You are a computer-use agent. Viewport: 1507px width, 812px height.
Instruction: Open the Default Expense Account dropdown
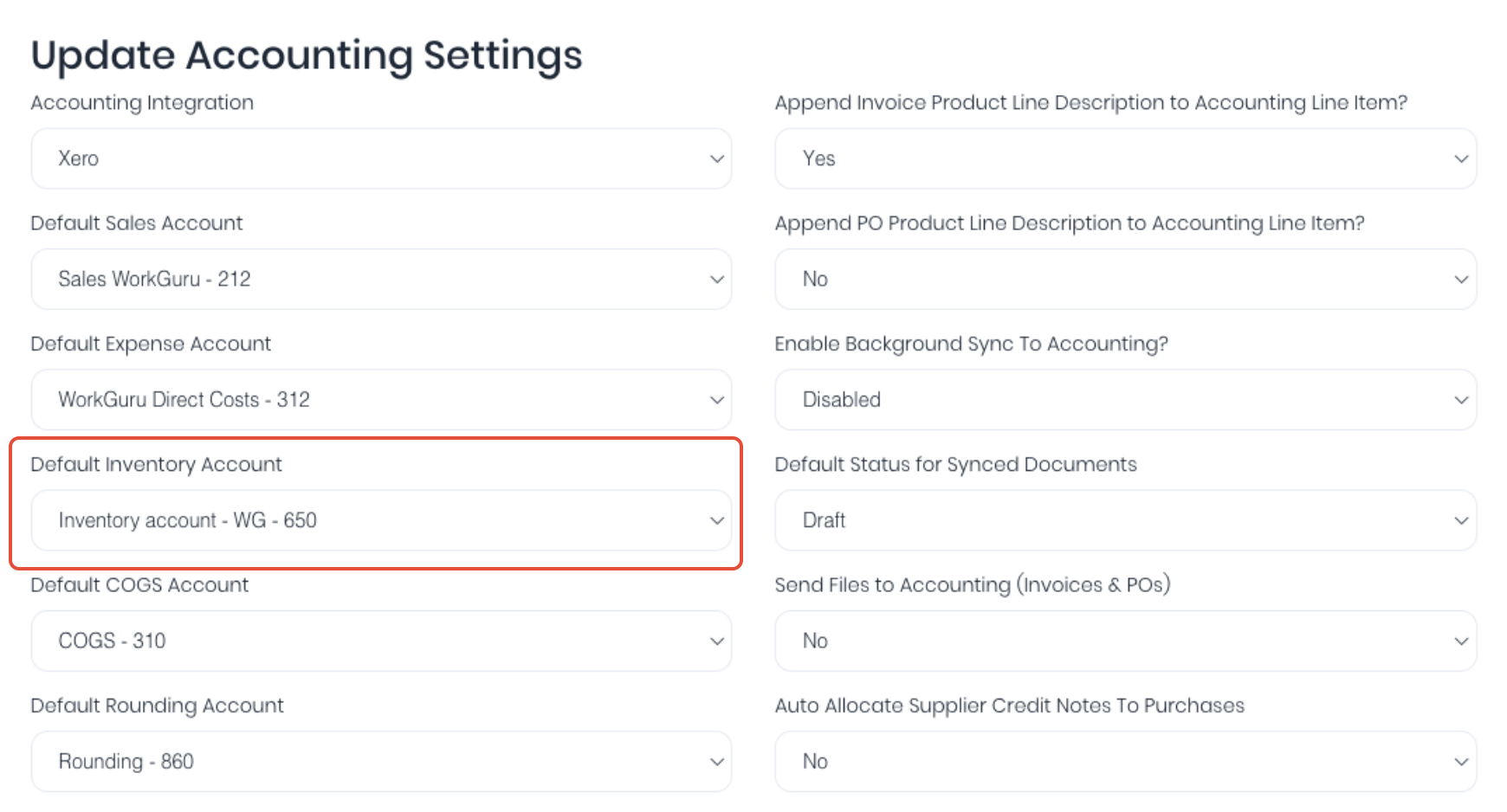pyautogui.click(x=381, y=399)
